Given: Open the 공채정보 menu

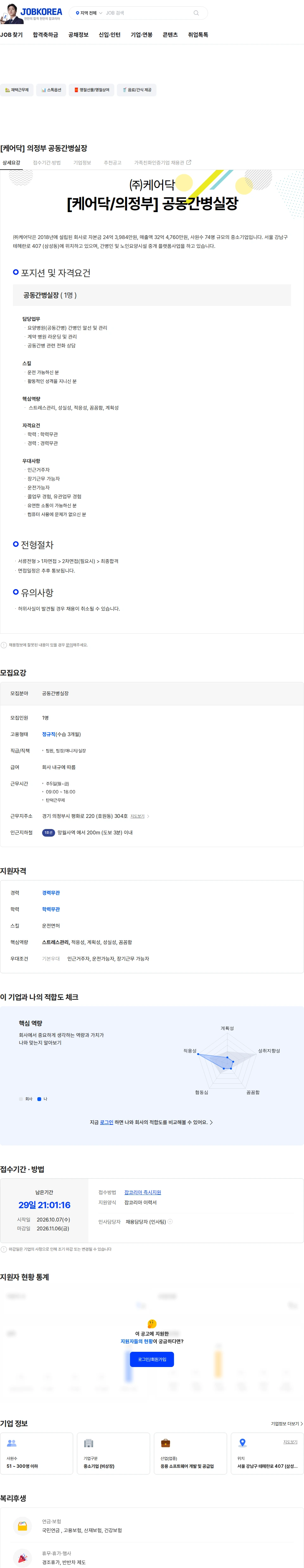Looking at the screenshot, I should (x=79, y=35).
